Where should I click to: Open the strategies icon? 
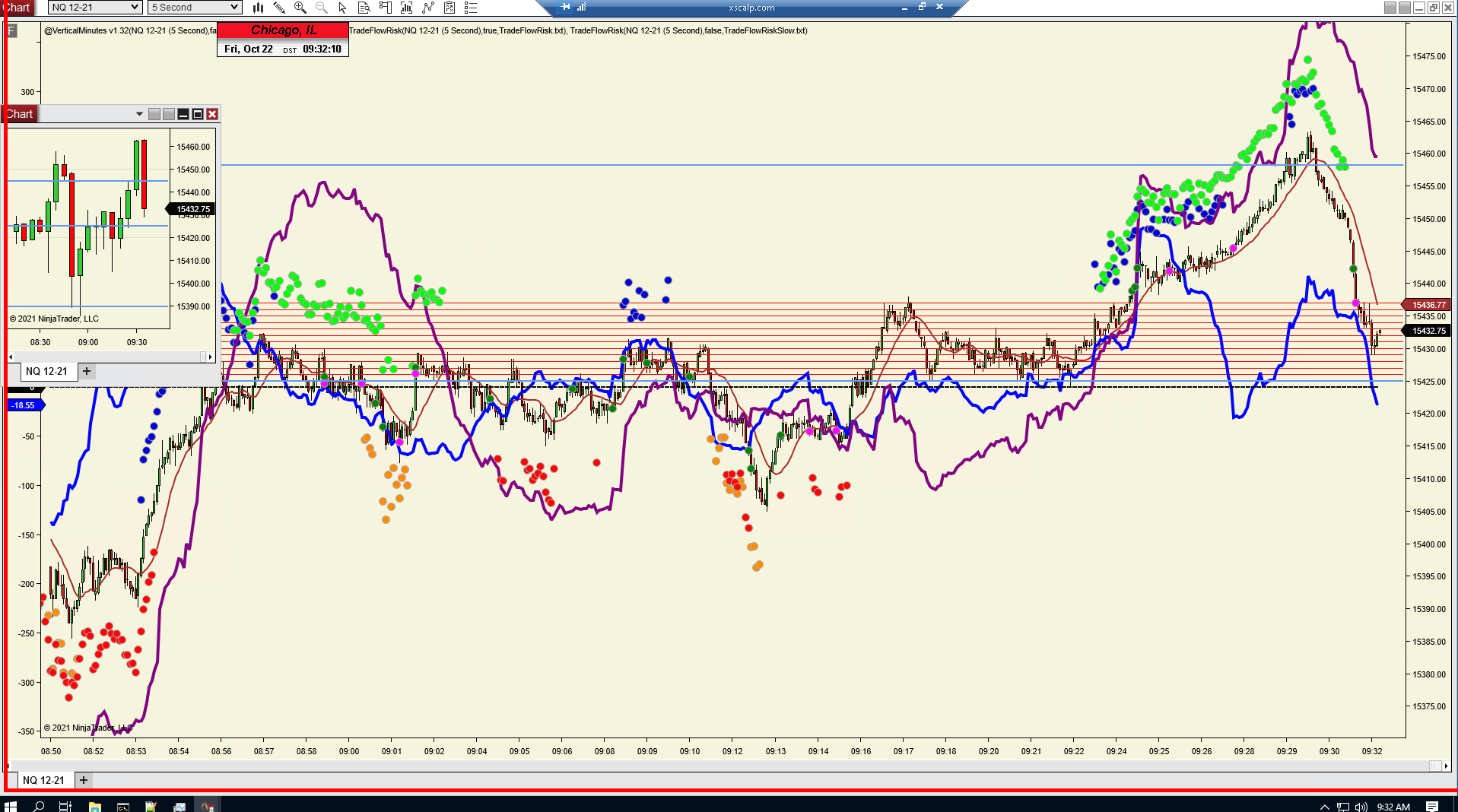(449, 8)
